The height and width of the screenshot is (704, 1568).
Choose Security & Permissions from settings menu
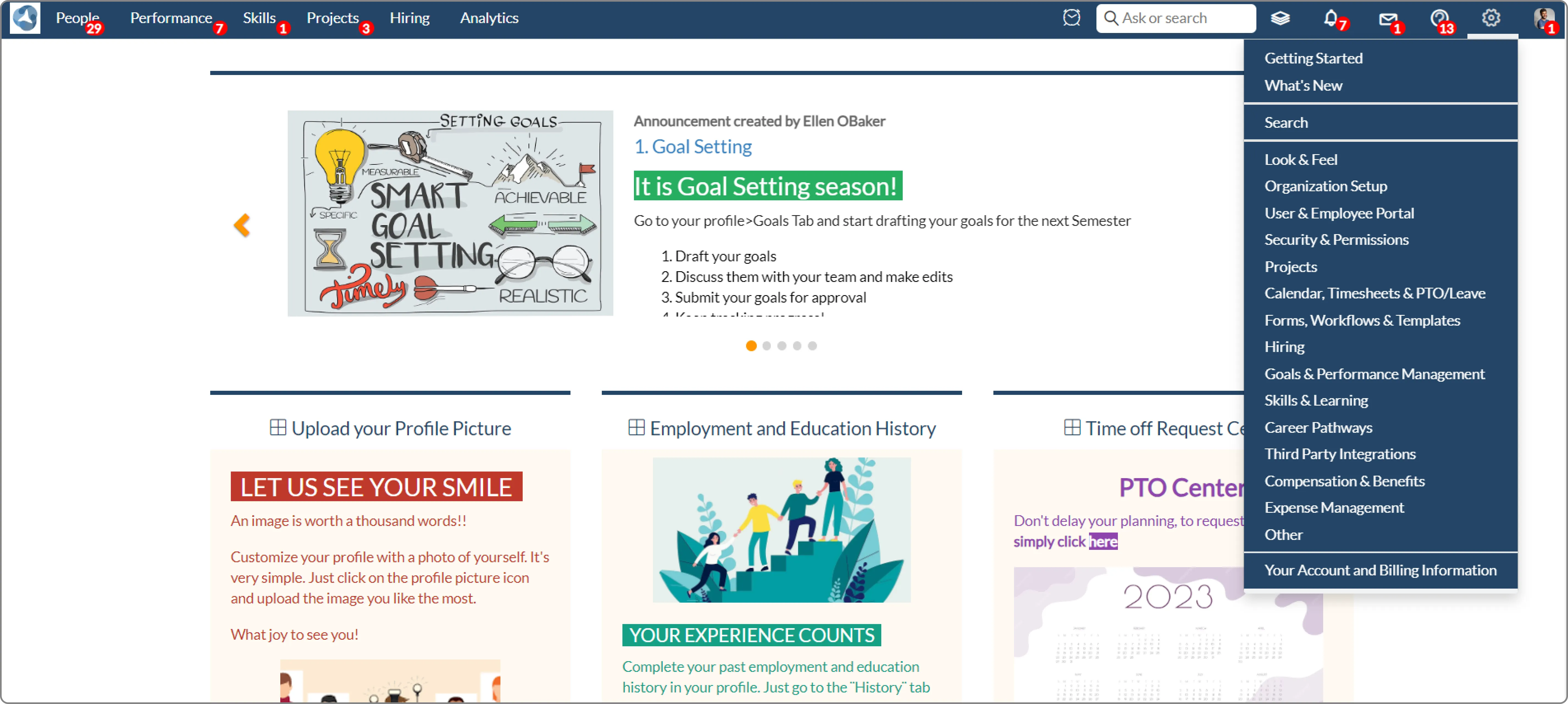(1336, 240)
